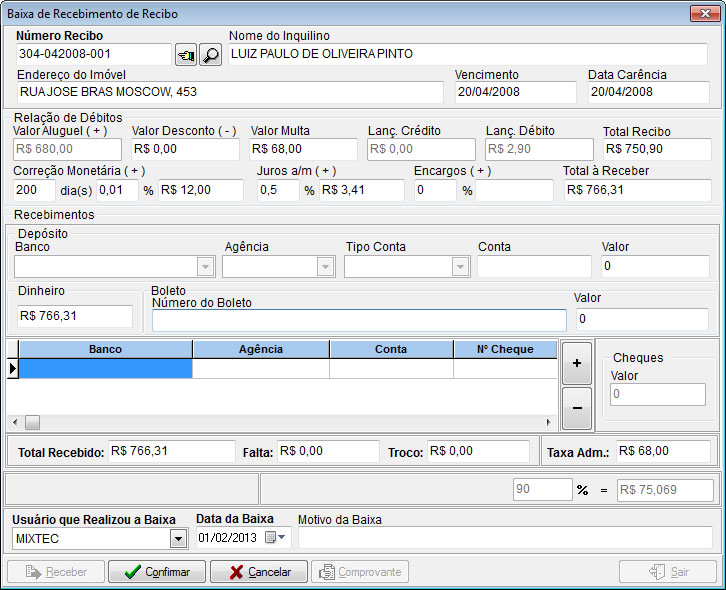Screen dimensions: 726x590
Task: Expand the Banco dropdown in Depósito
Action: point(206,266)
